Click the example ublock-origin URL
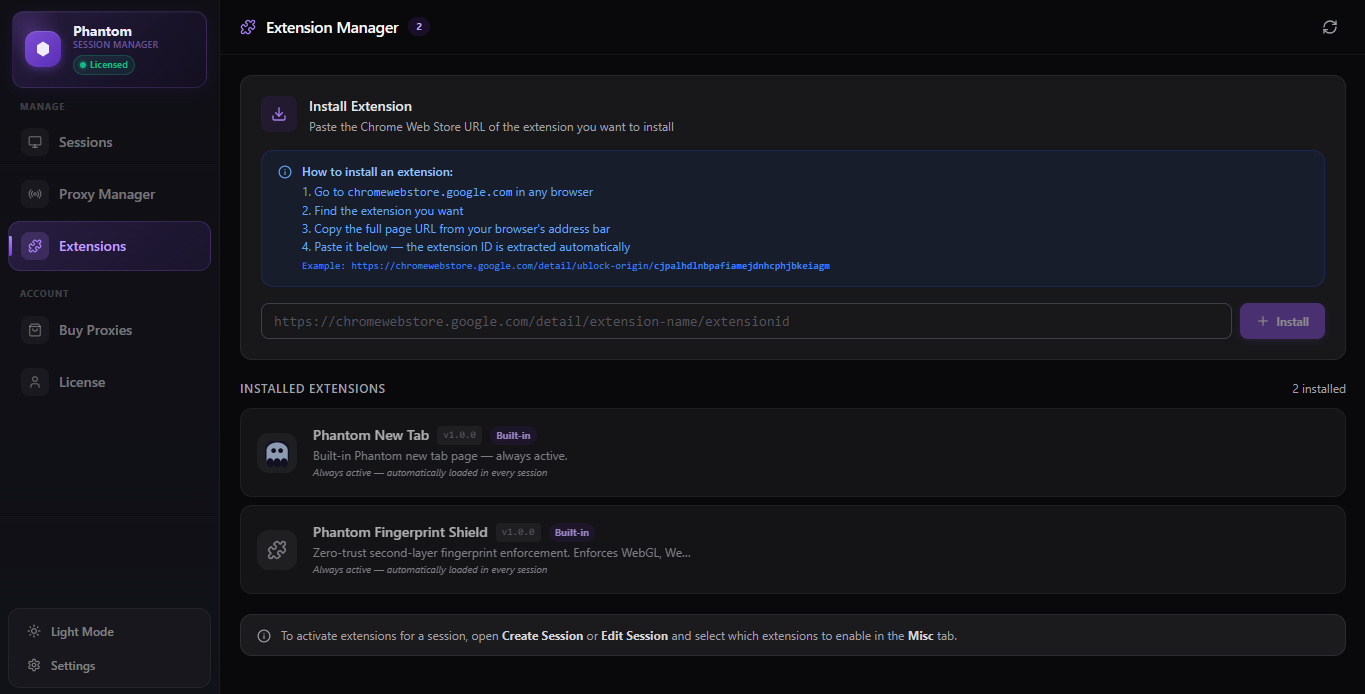1365x694 pixels. pyautogui.click(x=590, y=266)
